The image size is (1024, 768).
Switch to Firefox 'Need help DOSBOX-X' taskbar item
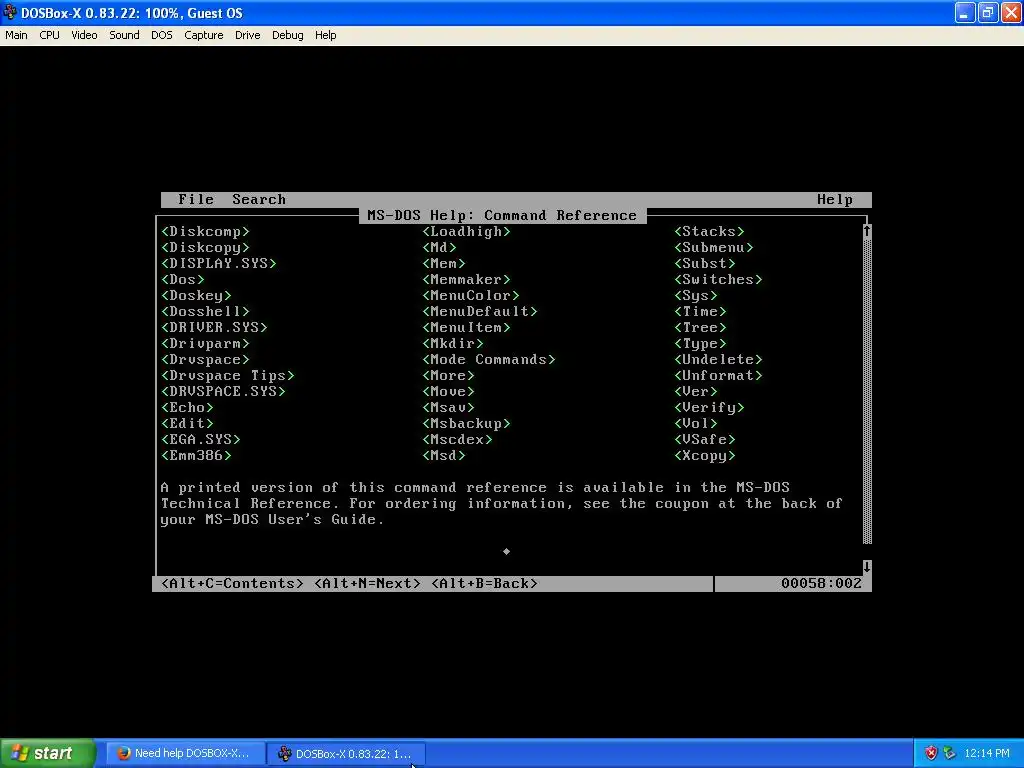pos(185,753)
